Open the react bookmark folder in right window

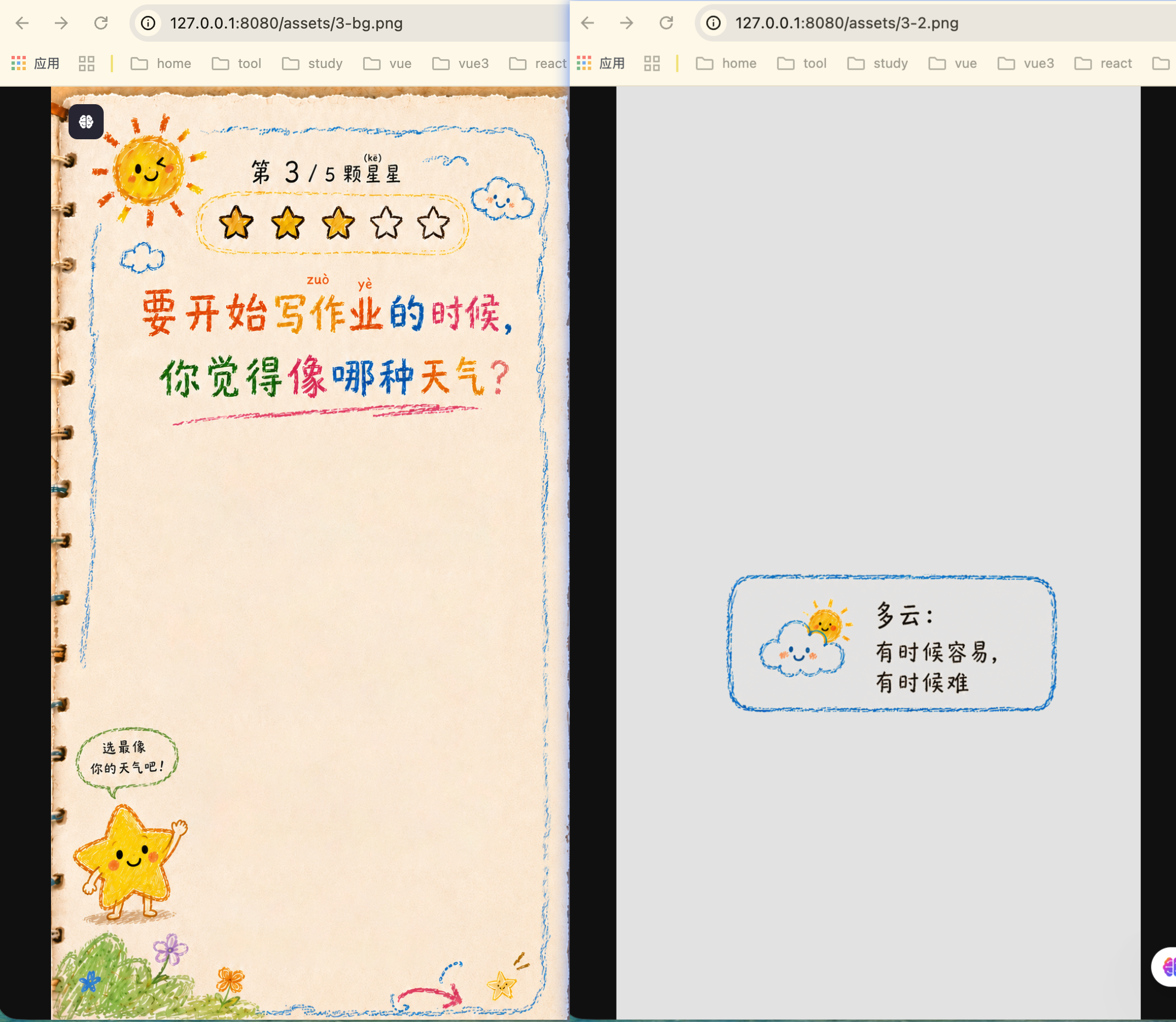tap(1103, 63)
